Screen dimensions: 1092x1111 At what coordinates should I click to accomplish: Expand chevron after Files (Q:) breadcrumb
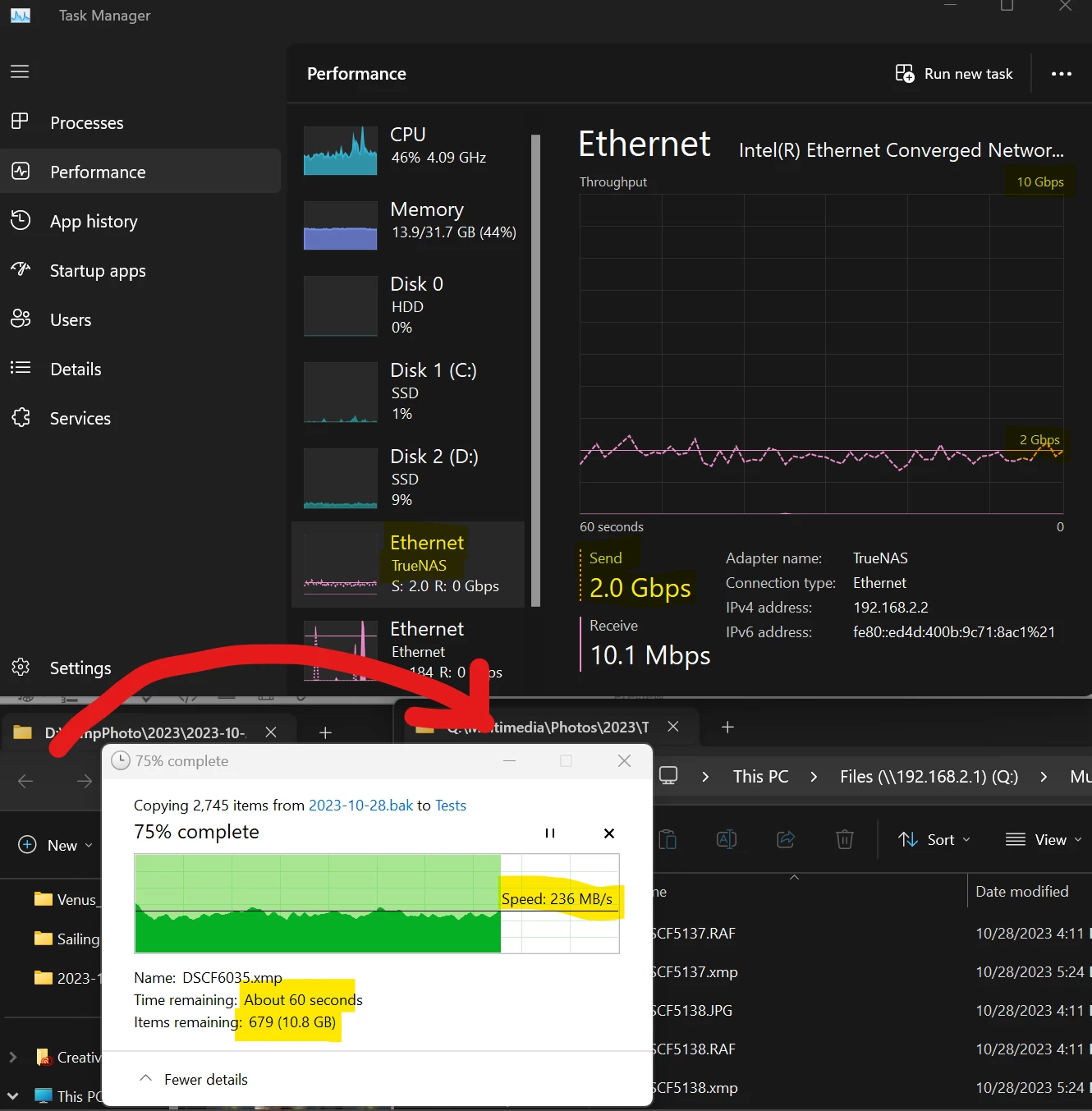click(x=1044, y=777)
